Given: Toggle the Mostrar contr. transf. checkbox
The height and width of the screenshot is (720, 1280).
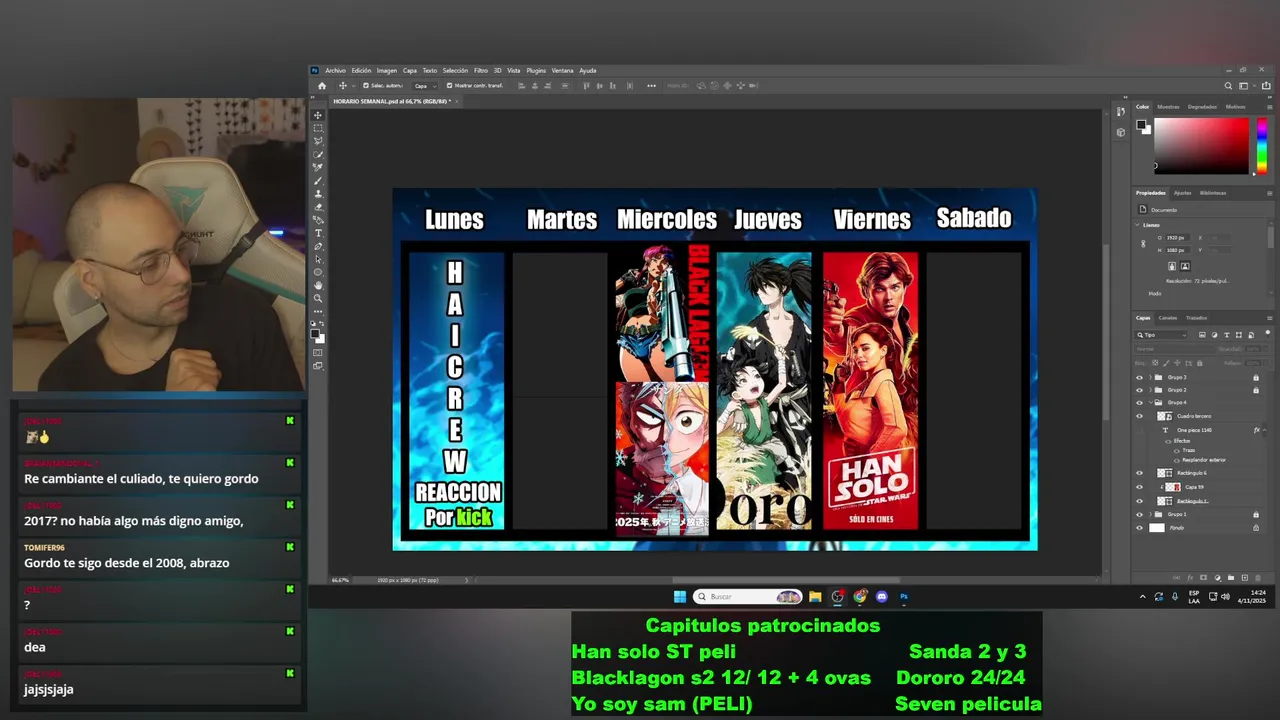Looking at the screenshot, I should (x=449, y=86).
